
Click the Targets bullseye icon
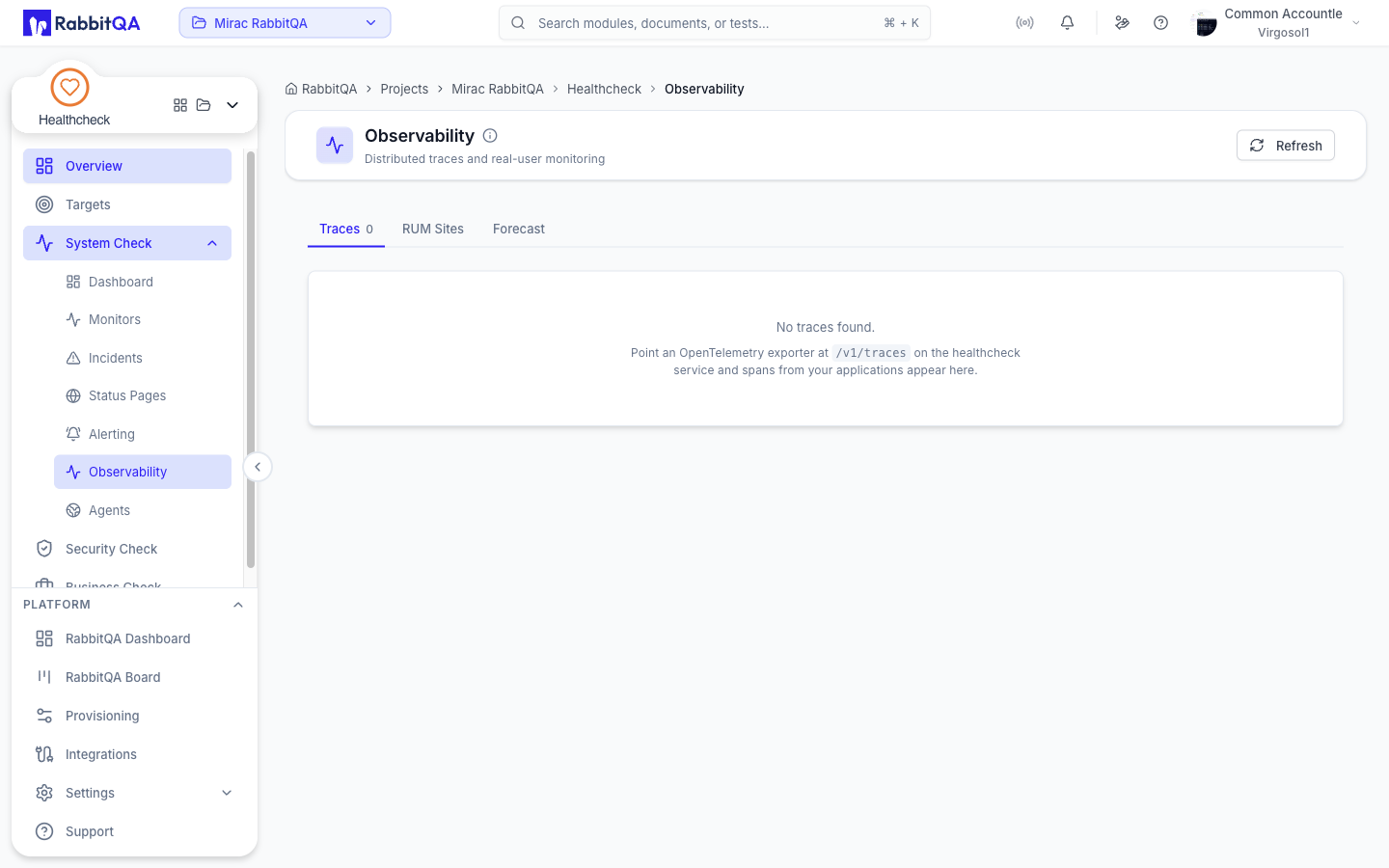pyautogui.click(x=44, y=204)
